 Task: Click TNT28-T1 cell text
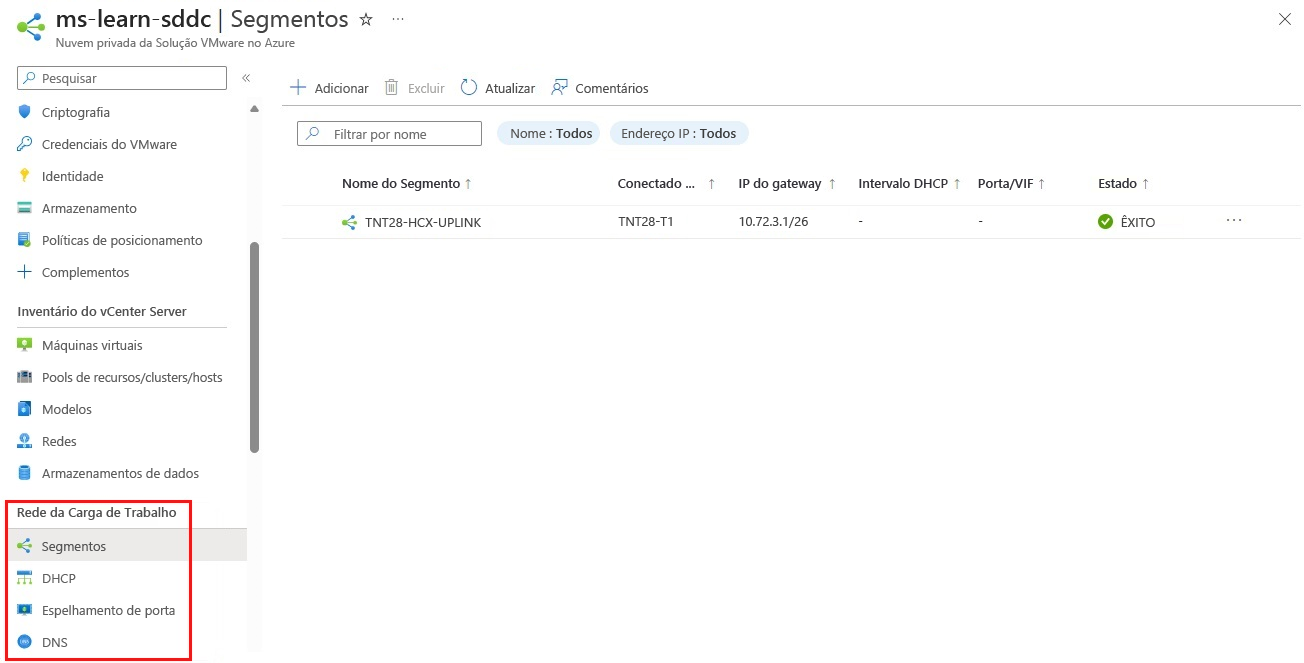645,222
